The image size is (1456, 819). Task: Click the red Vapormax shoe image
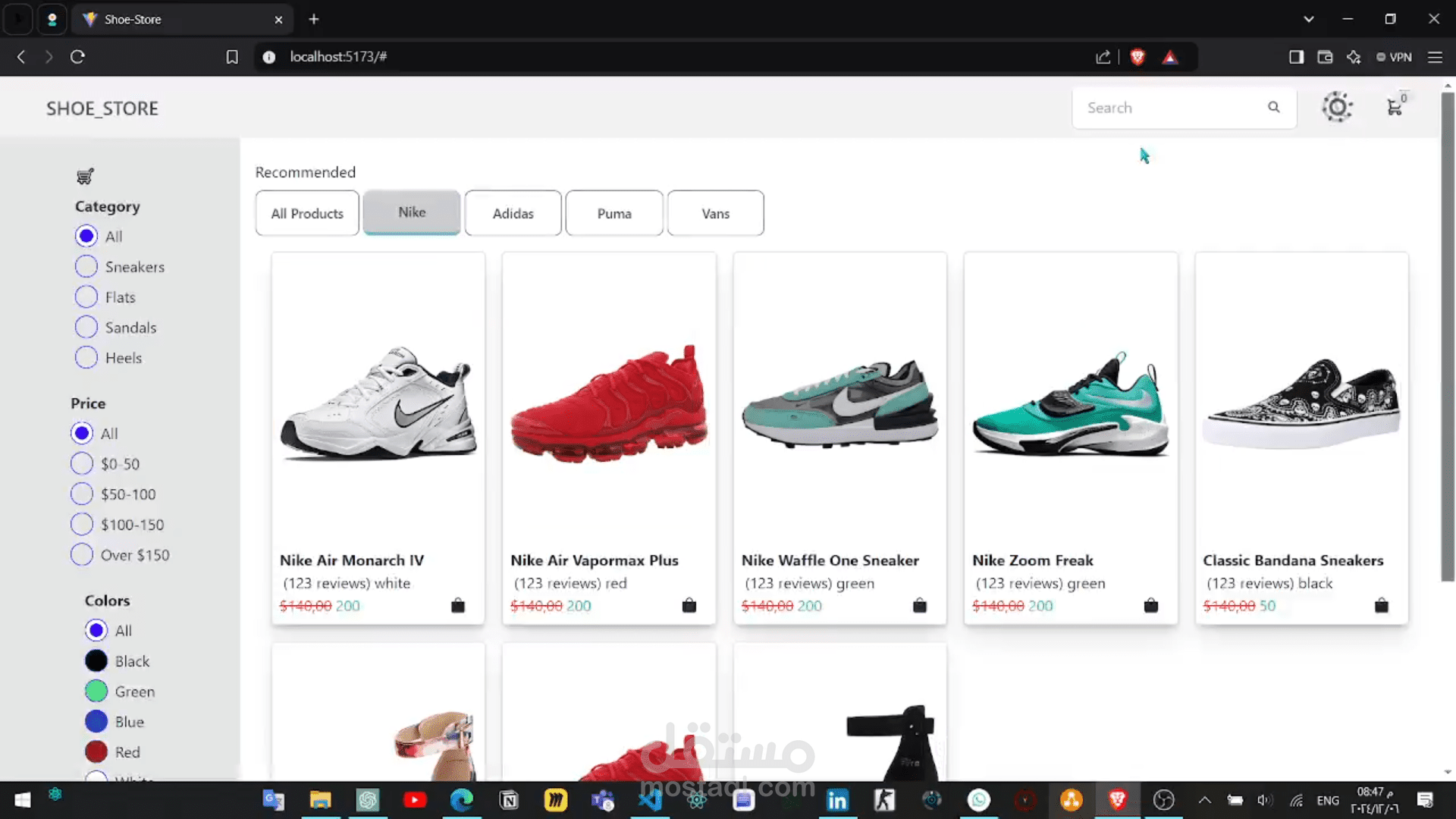[x=609, y=403]
